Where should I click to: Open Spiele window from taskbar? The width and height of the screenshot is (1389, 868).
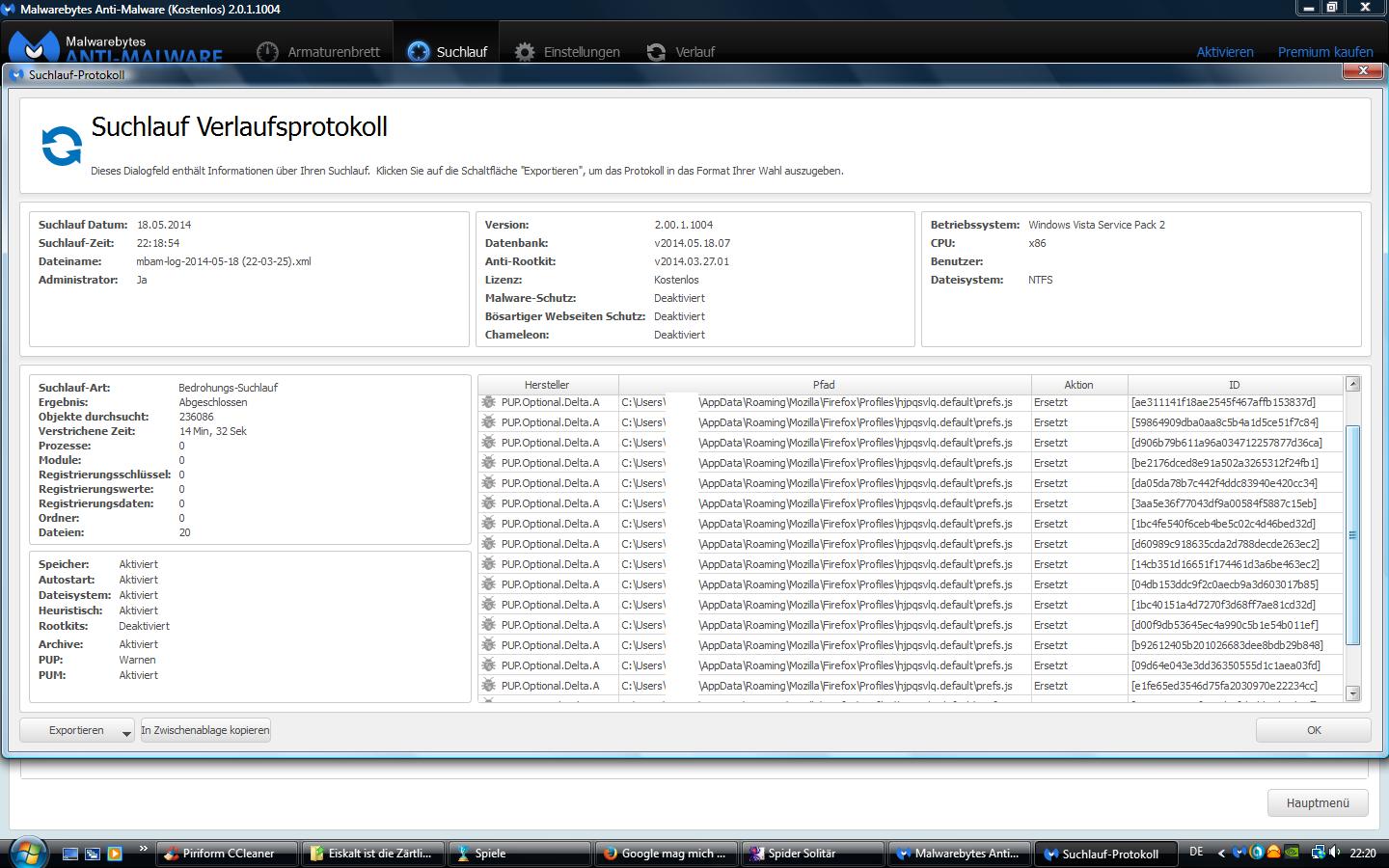(x=520, y=854)
